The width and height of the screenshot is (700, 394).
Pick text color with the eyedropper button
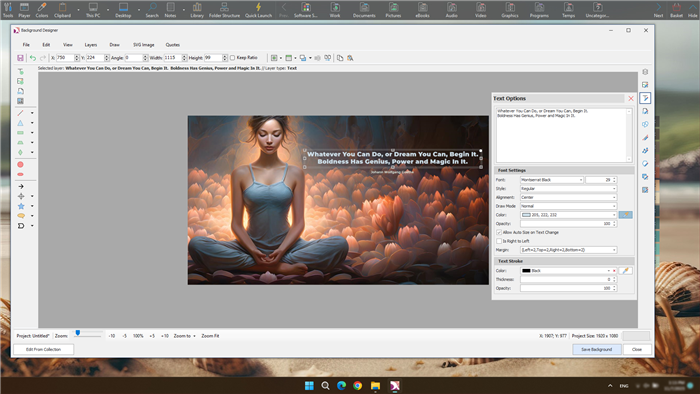(x=626, y=215)
